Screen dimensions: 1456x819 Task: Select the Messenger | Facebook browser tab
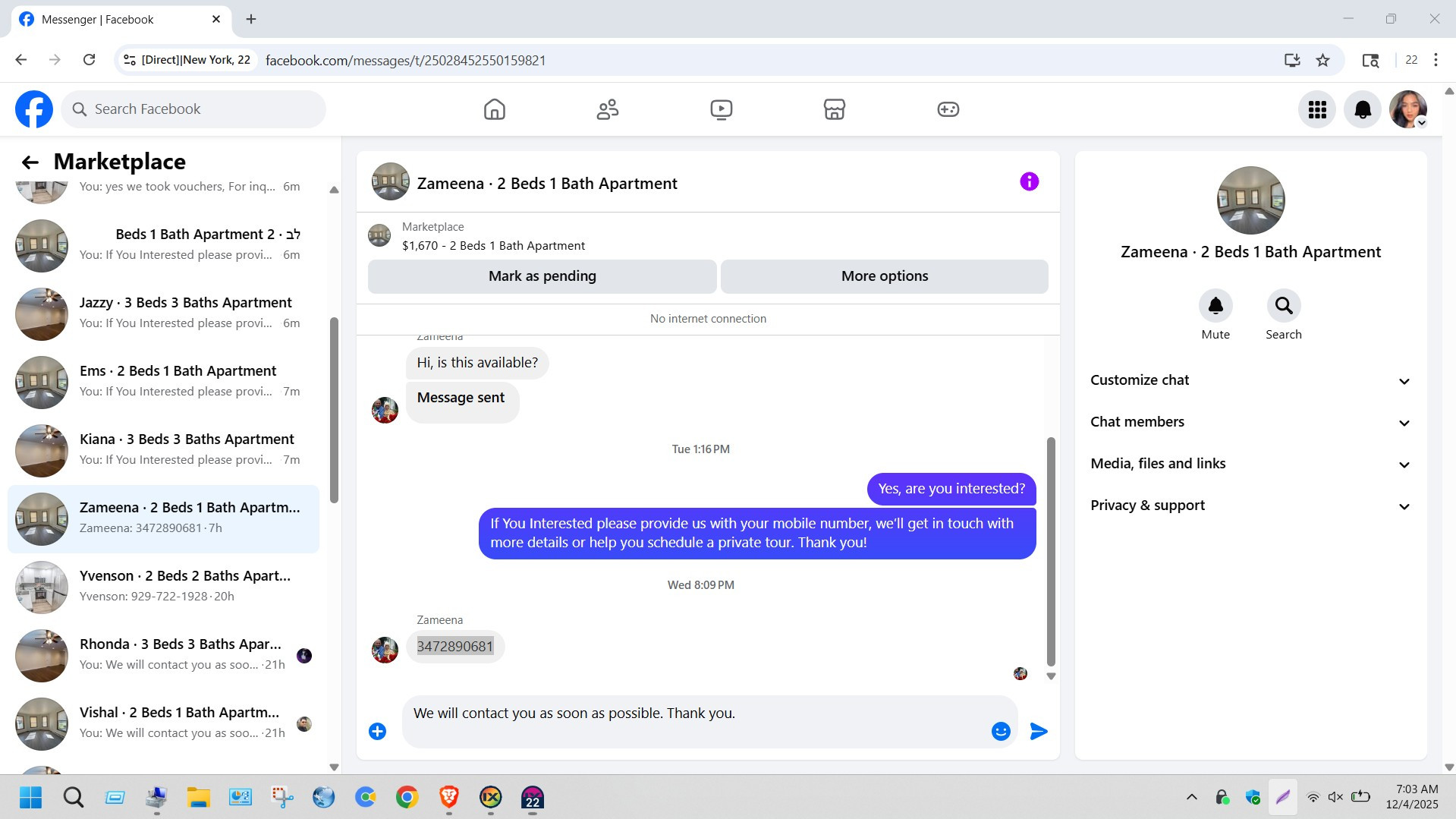coord(121,20)
